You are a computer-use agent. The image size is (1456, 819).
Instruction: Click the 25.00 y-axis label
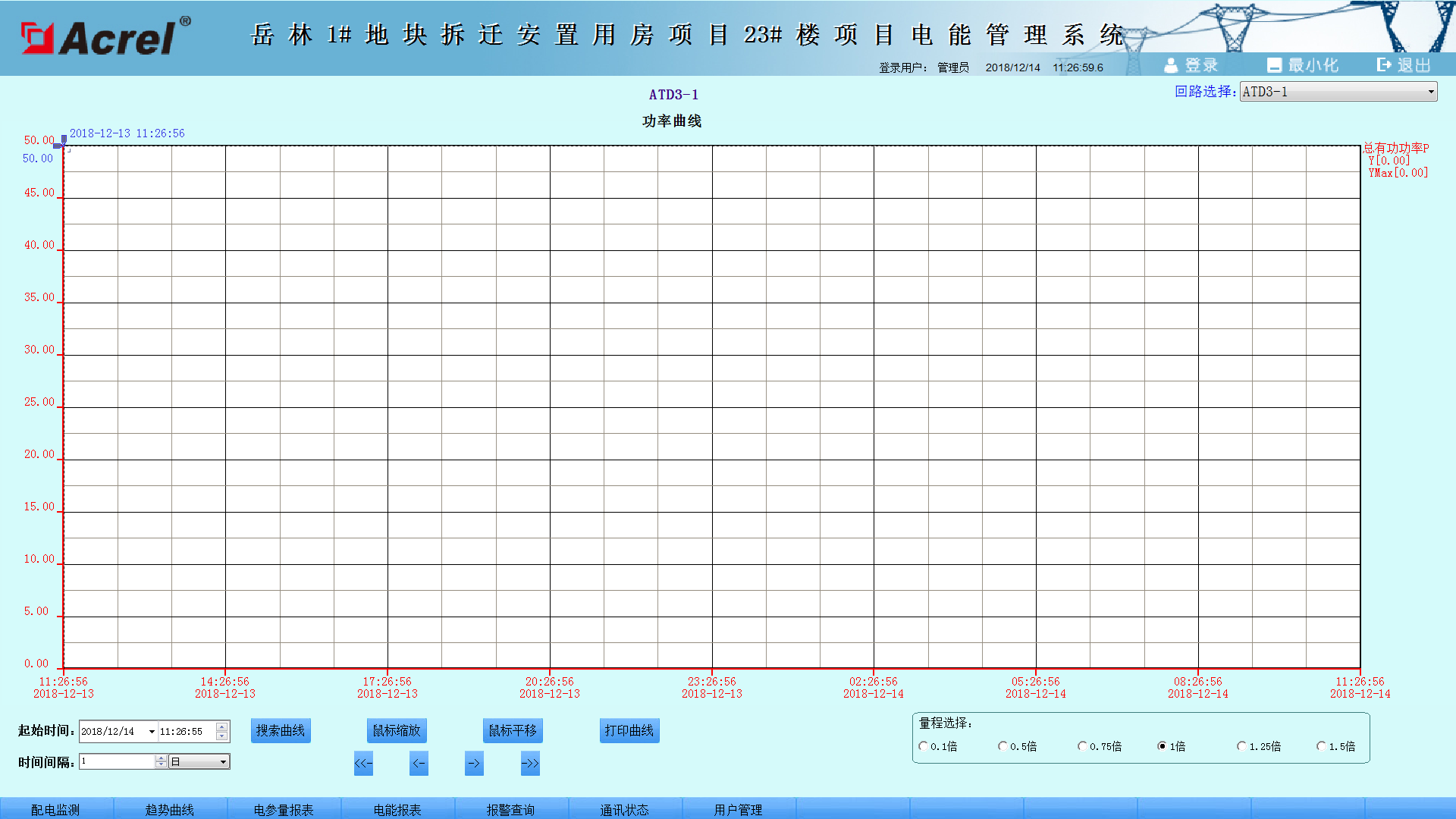click(39, 402)
